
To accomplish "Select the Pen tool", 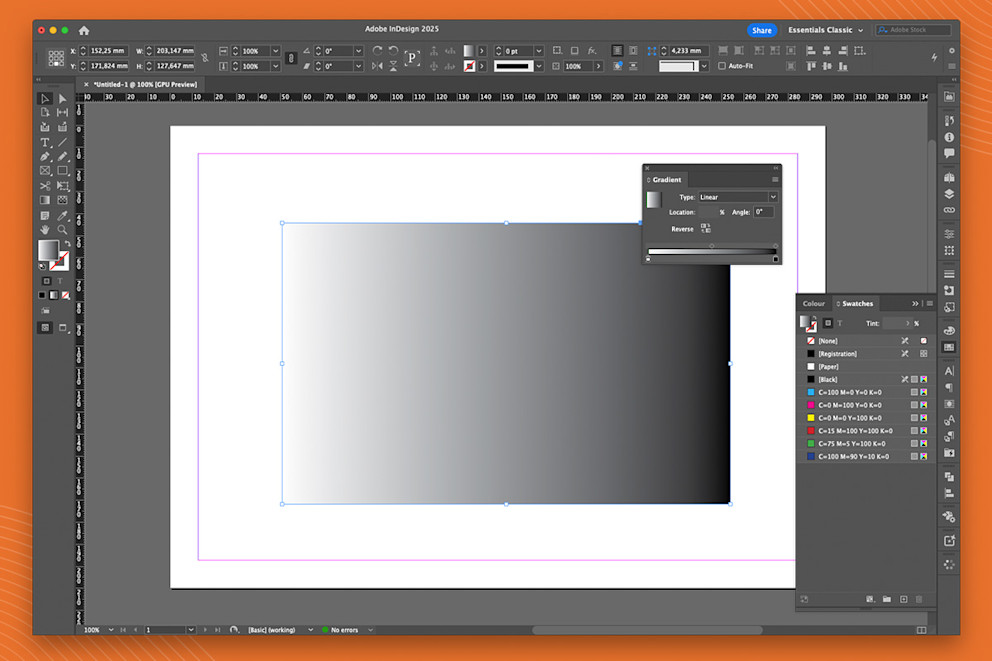I will point(46,157).
